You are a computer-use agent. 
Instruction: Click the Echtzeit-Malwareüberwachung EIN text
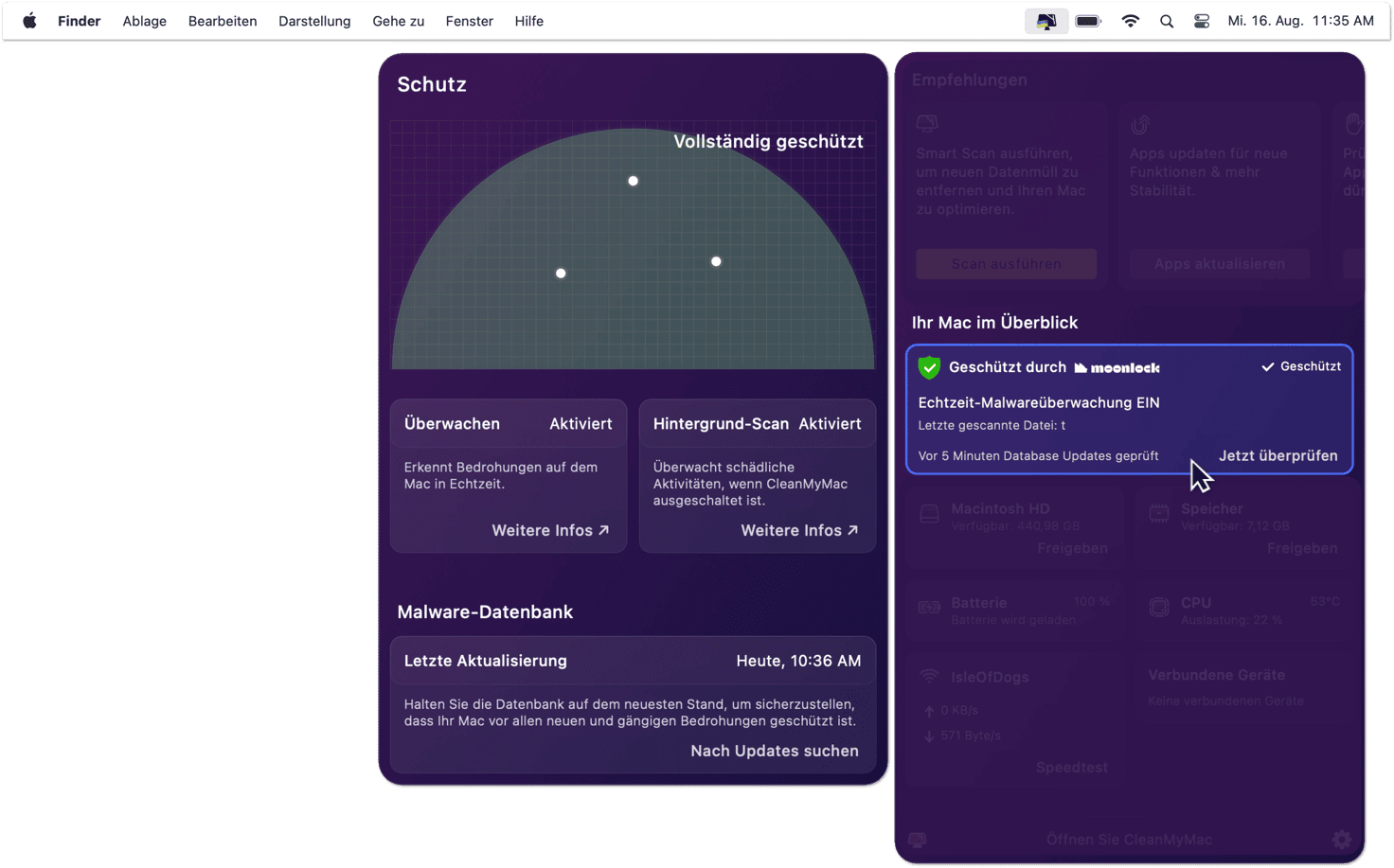click(x=1039, y=402)
